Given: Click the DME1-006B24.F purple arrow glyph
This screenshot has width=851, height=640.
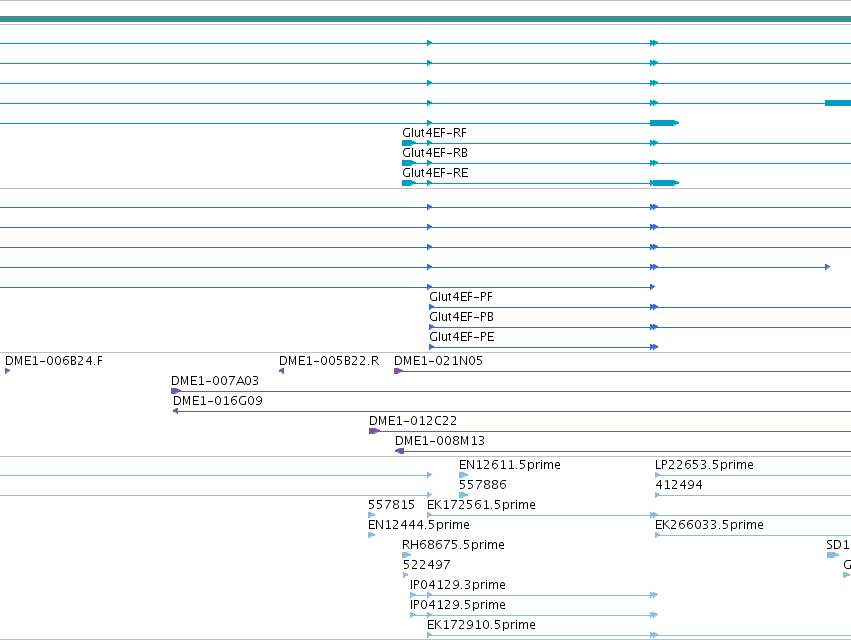Looking at the screenshot, I should (x=8, y=371).
